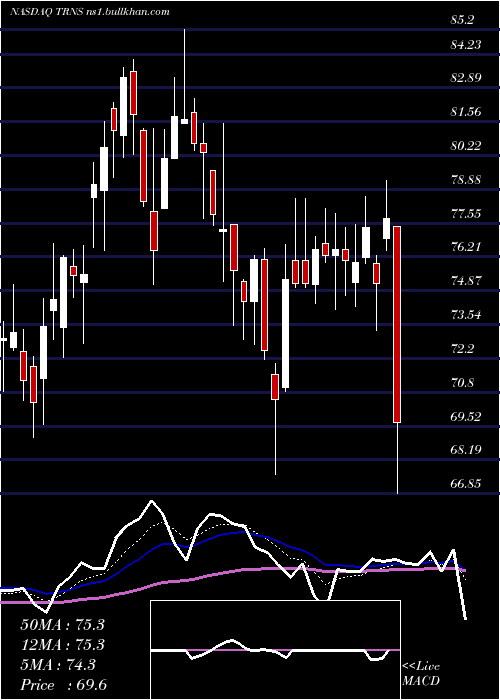The width and height of the screenshot is (500, 700).
Task: Click the 80.22 price axis label
Action: click(466, 146)
